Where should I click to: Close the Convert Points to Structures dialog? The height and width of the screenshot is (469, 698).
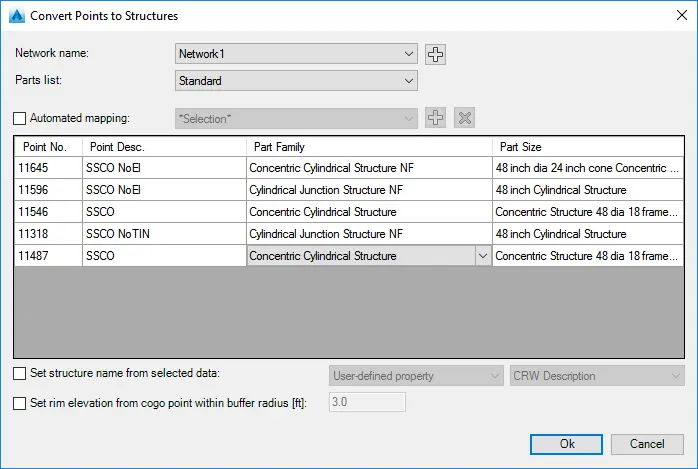tap(682, 15)
